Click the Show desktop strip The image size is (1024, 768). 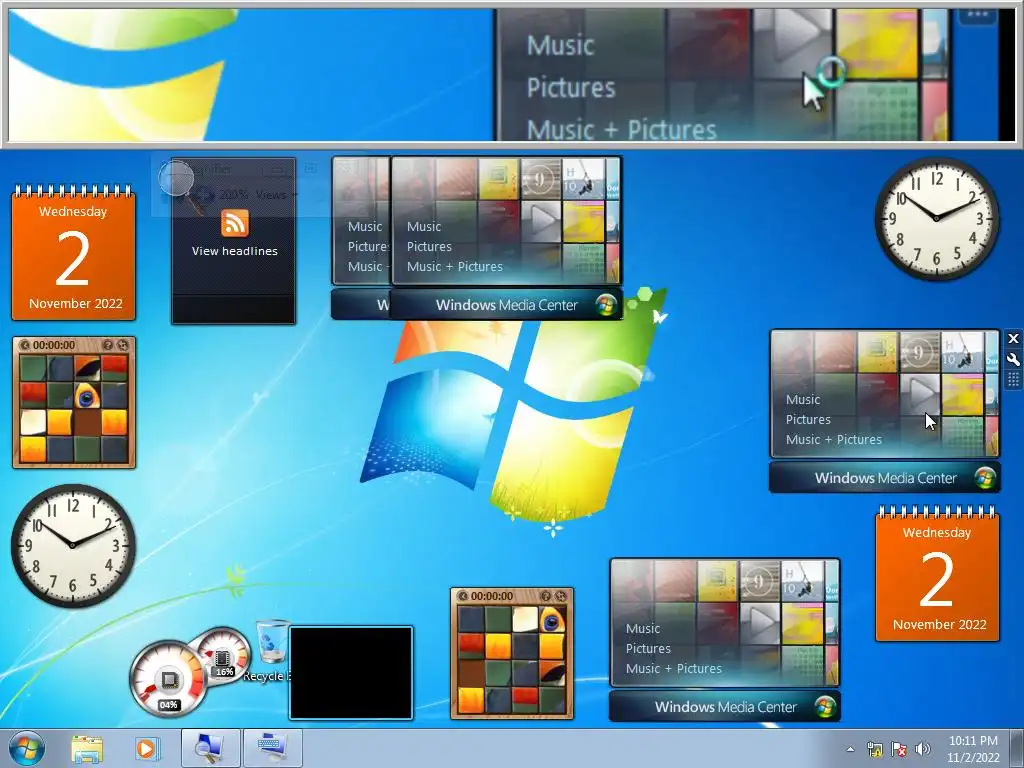click(1017, 748)
